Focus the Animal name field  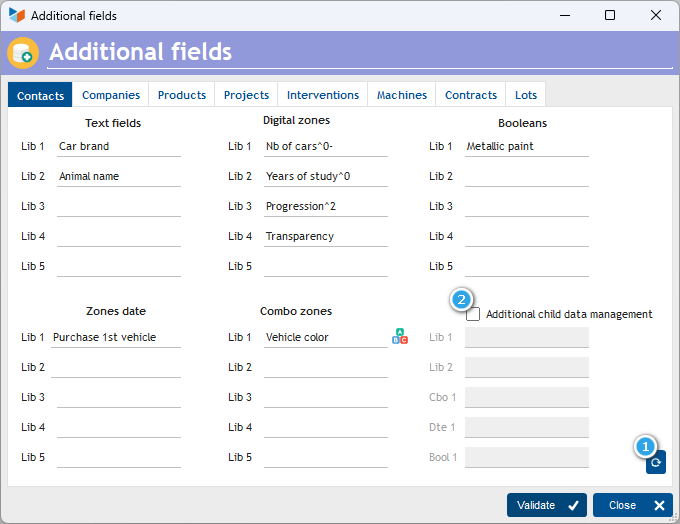118,176
